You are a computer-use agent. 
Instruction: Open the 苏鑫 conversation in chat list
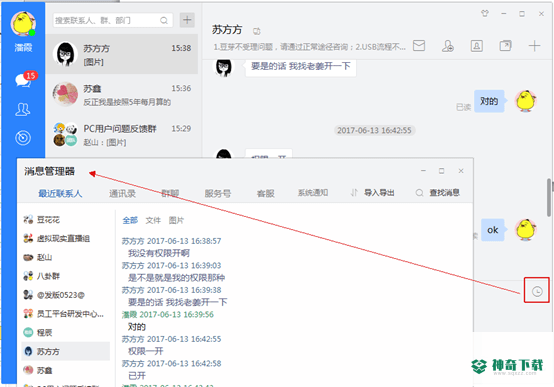(122, 95)
